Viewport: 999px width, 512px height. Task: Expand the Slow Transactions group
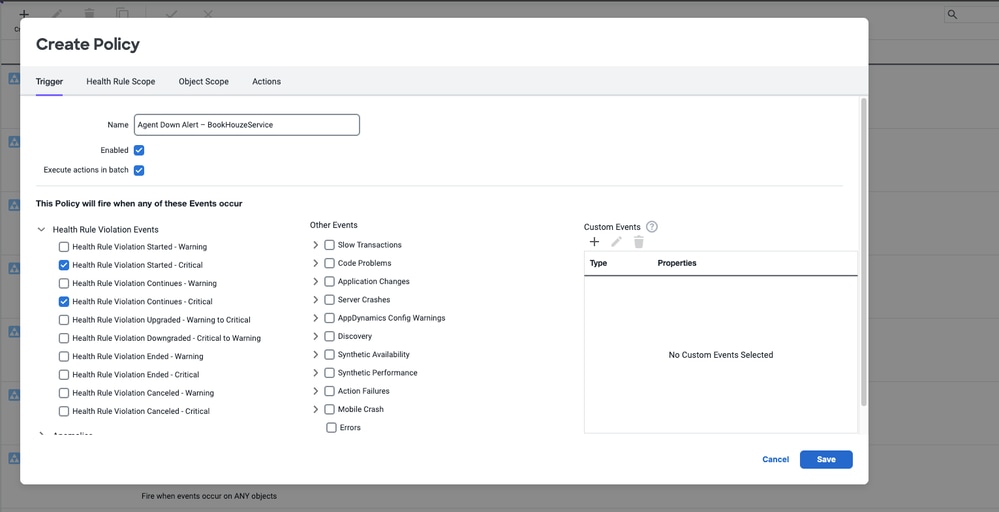(315, 245)
